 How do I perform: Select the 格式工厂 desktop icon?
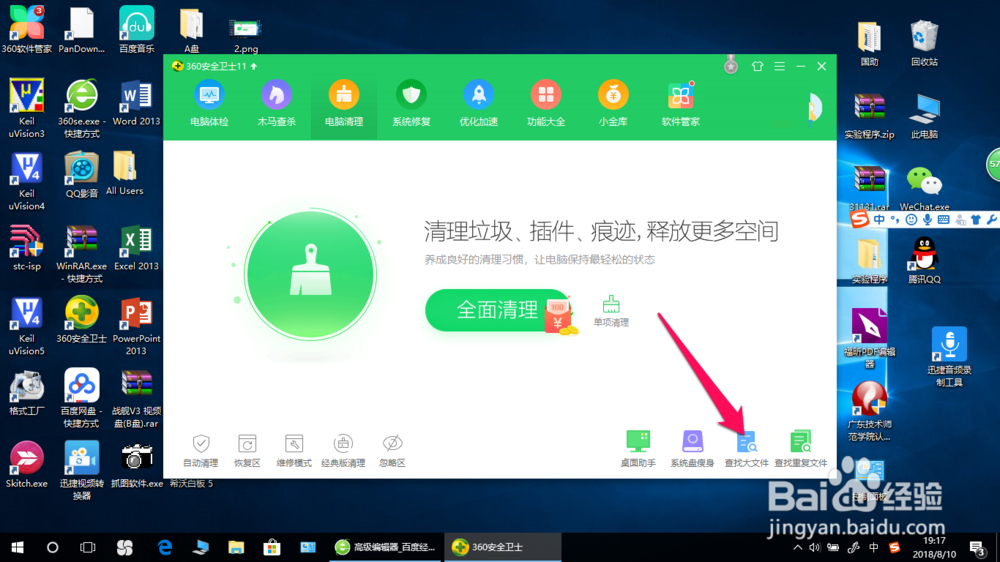pos(26,392)
